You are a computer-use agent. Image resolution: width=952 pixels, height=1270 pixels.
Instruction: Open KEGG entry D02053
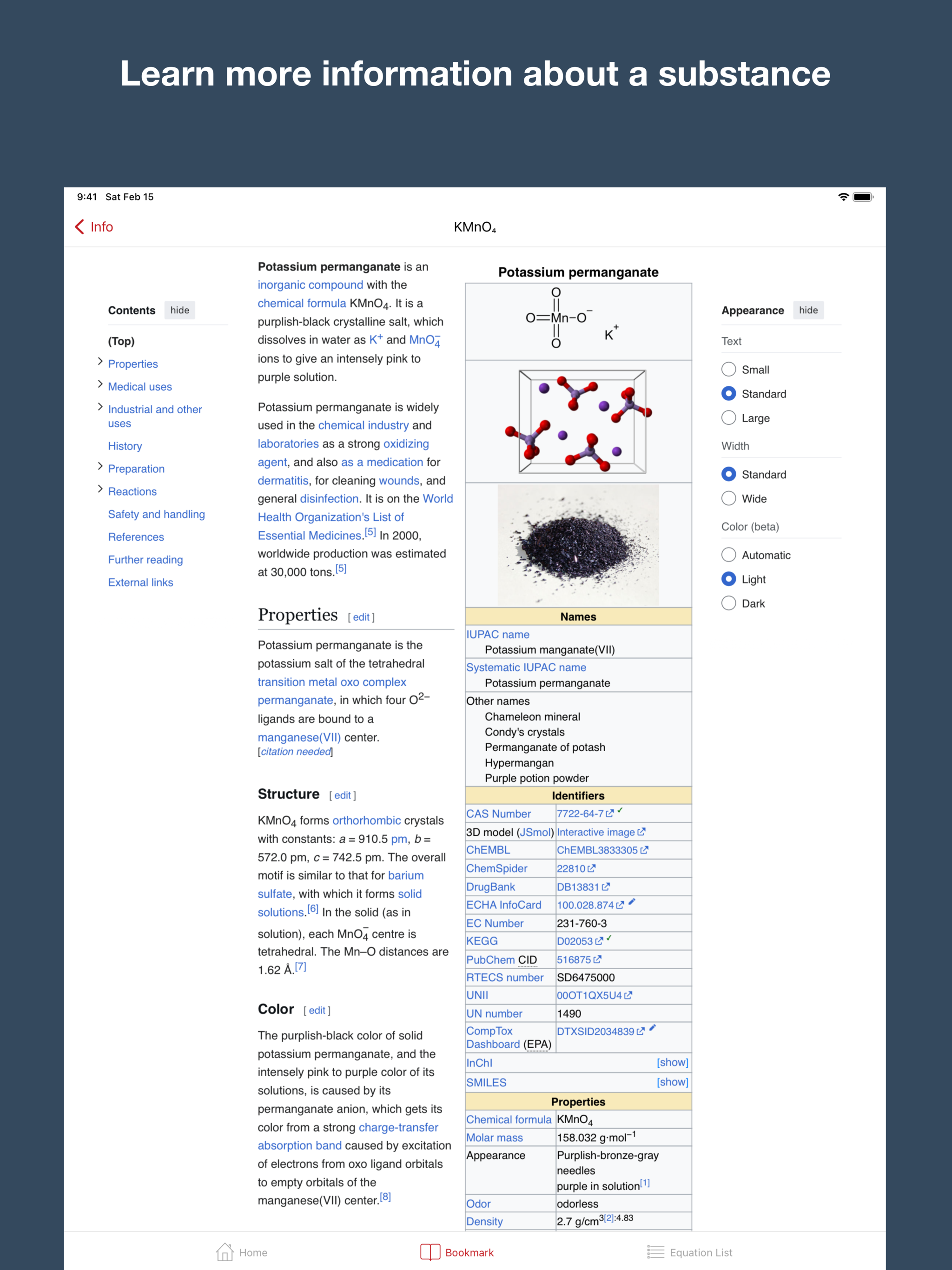click(580, 941)
